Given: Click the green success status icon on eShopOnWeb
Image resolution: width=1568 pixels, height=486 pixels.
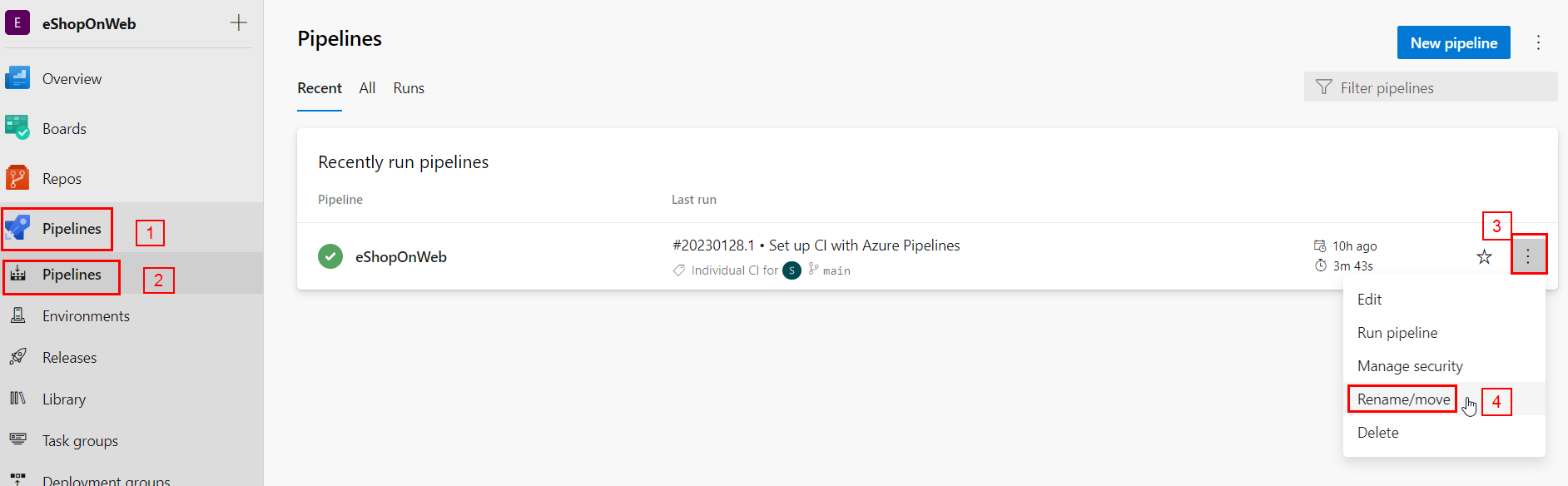Looking at the screenshot, I should click(330, 256).
